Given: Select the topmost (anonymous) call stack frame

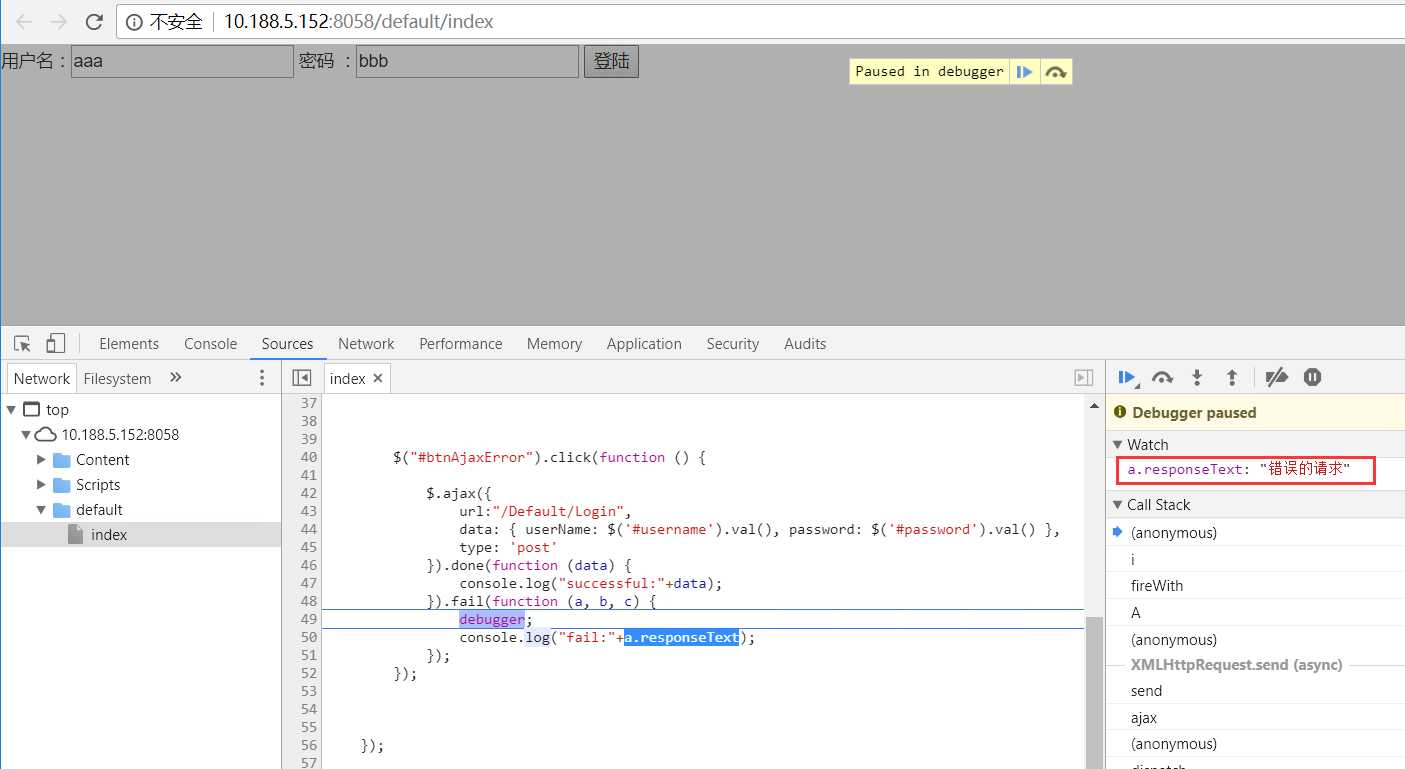Looking at the screenshot, I should pyautogui.click(x=1255, y=533).
